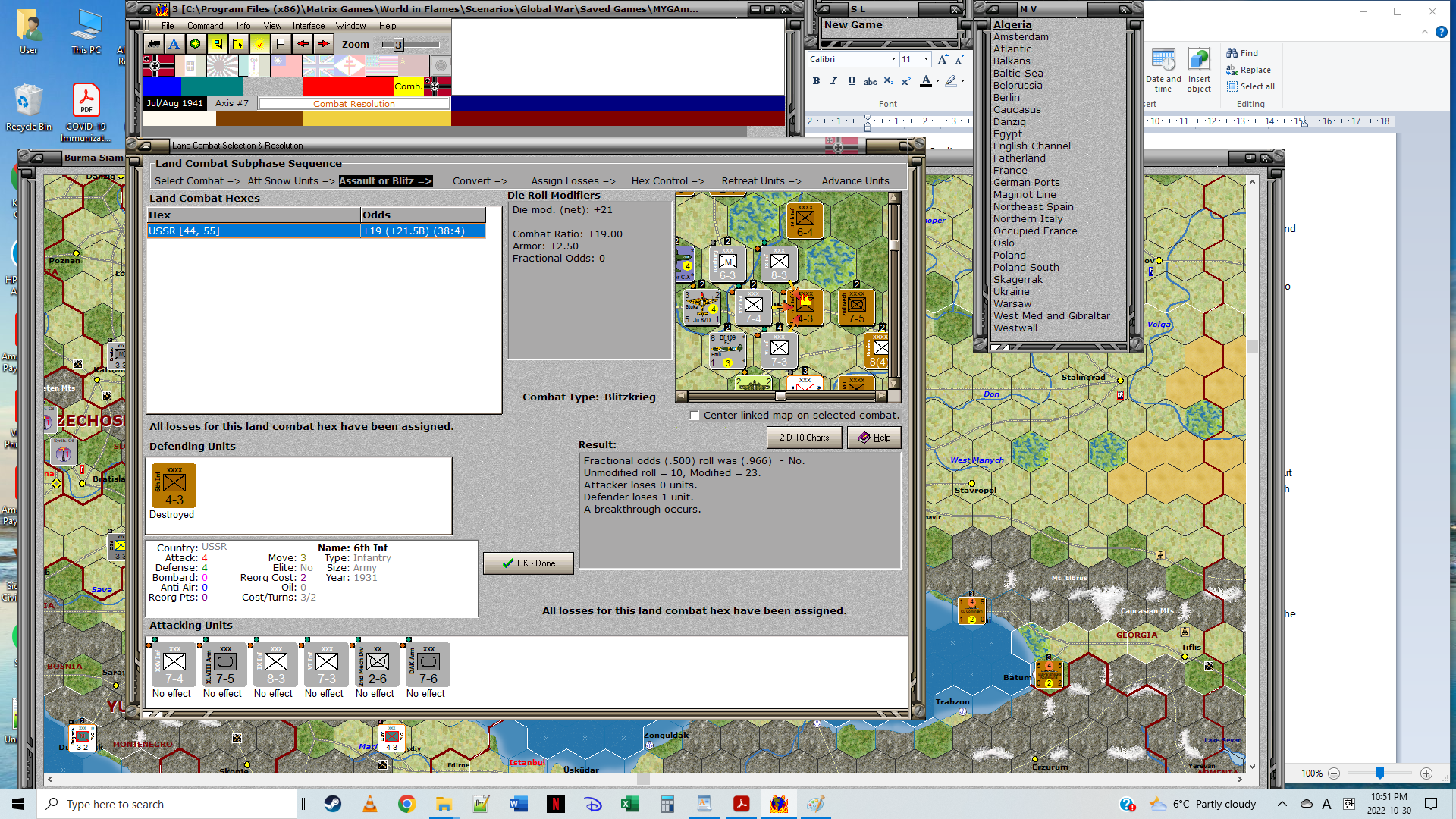Open the font size 11 dropdown
Viewport: 1456px width, 819px height.
[926, 59]
